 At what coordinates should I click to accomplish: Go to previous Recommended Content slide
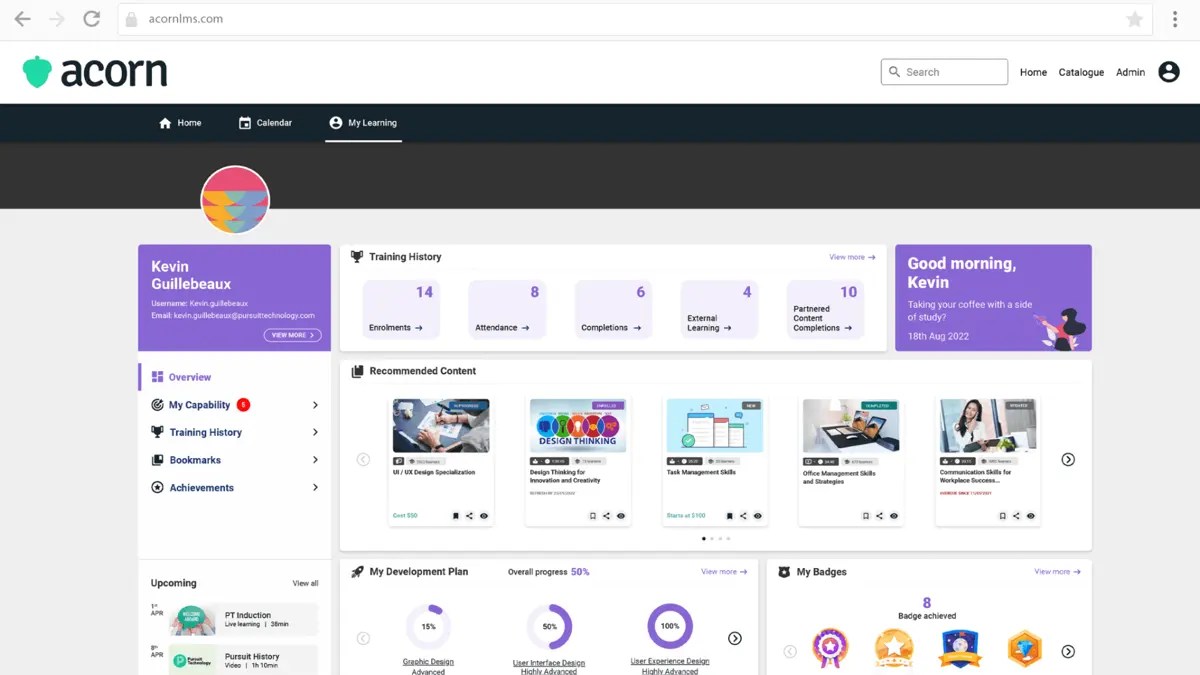tap(363, 460)
